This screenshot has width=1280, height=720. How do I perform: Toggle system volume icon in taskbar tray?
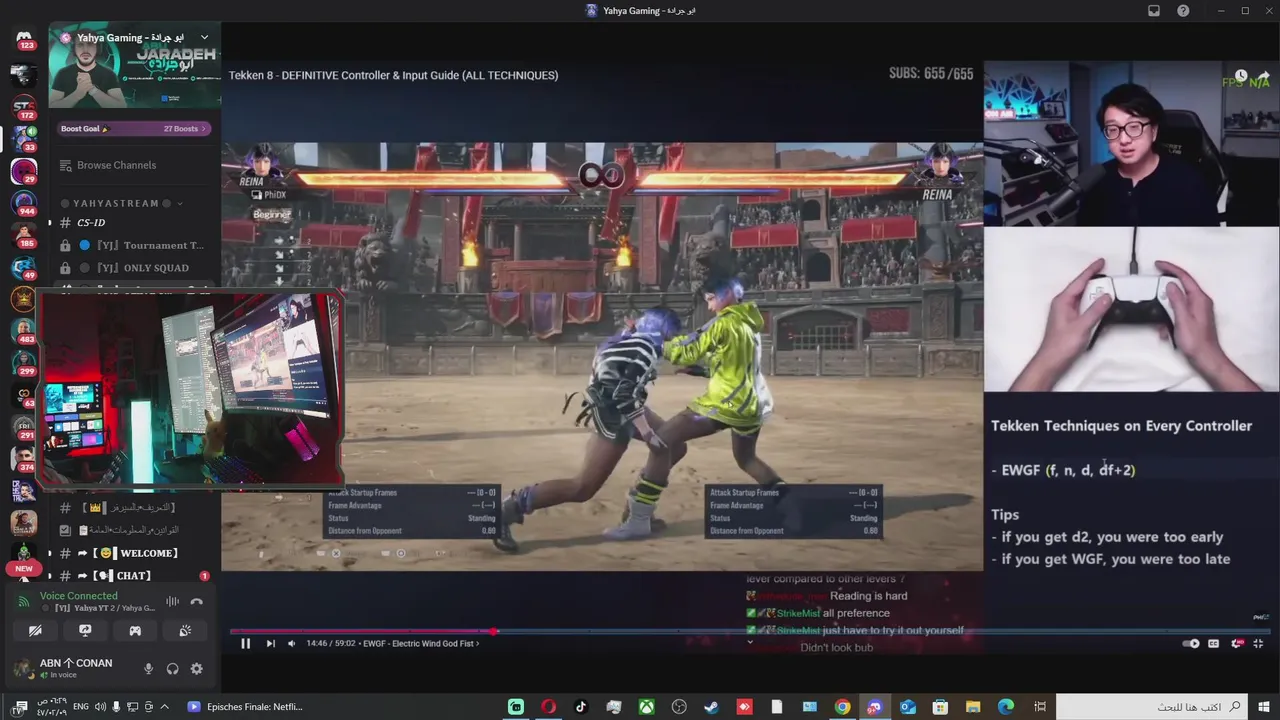100,707
